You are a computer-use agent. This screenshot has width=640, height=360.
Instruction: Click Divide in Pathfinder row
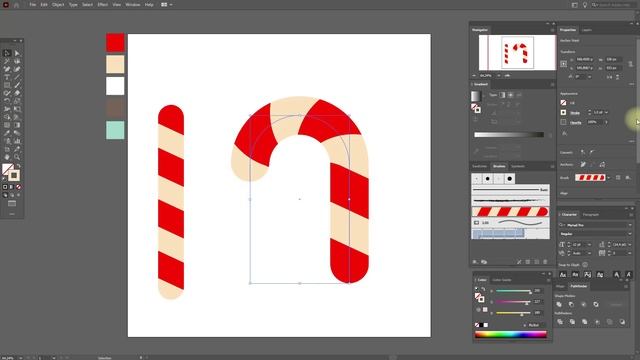click(560, 322)
